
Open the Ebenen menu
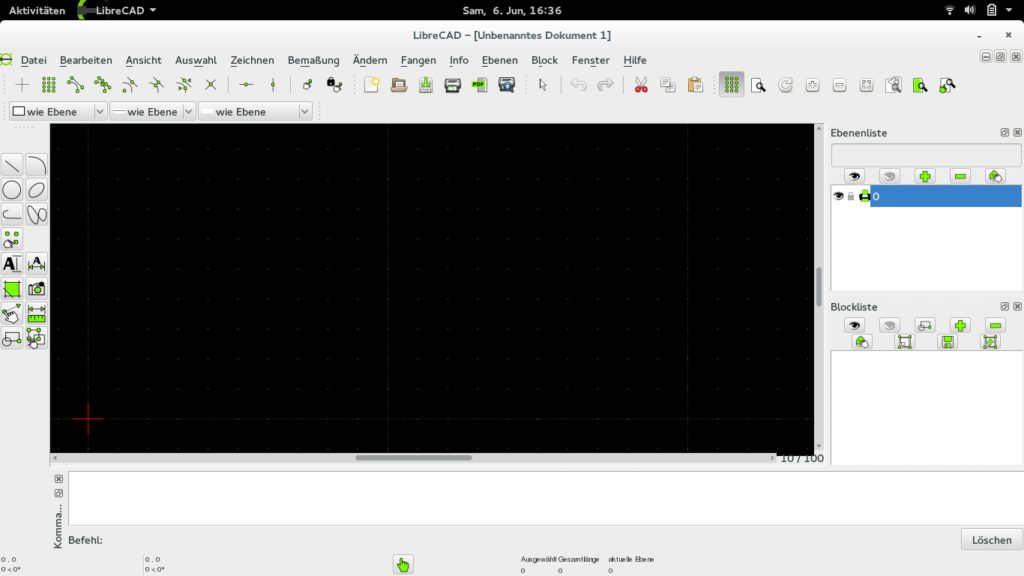click(x=500, y=60)
